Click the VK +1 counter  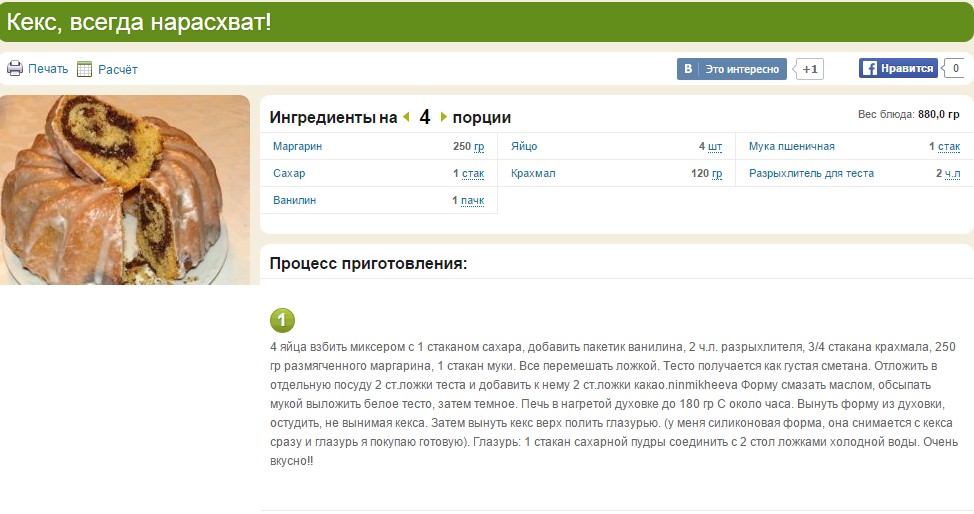[x=809, y=69]
